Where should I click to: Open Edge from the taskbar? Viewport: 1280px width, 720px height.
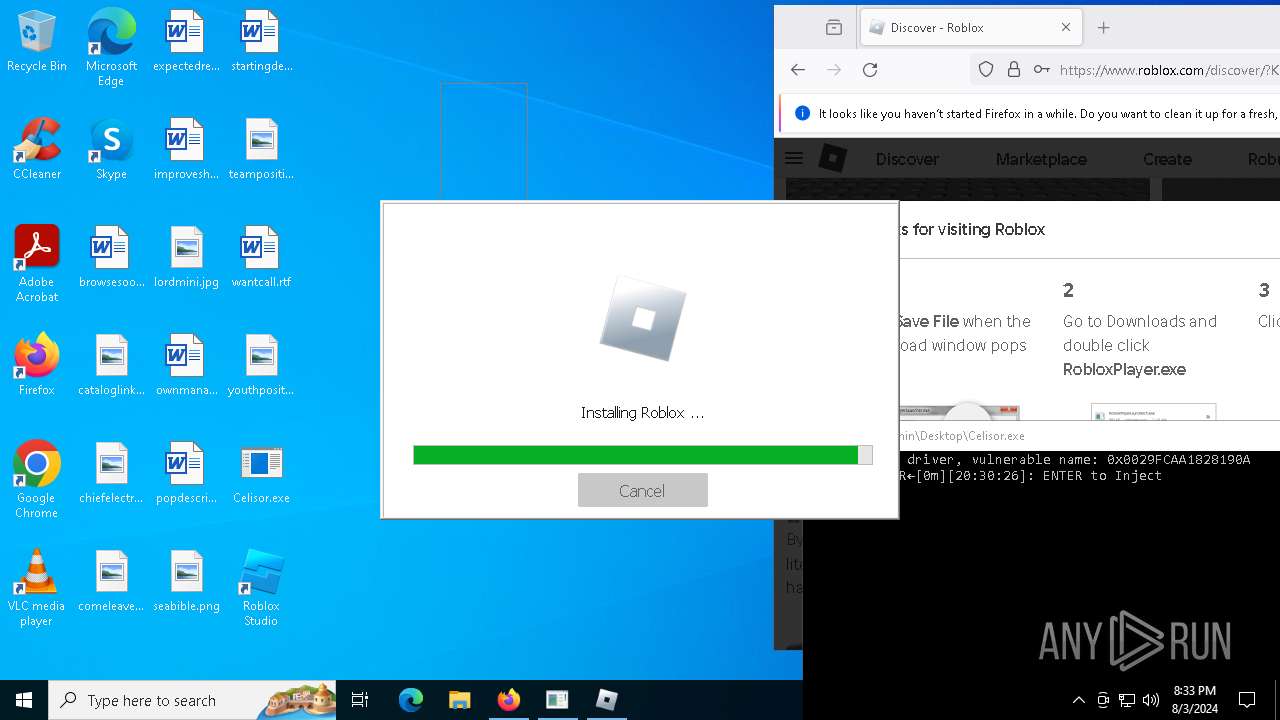click(x=411, y=700)
